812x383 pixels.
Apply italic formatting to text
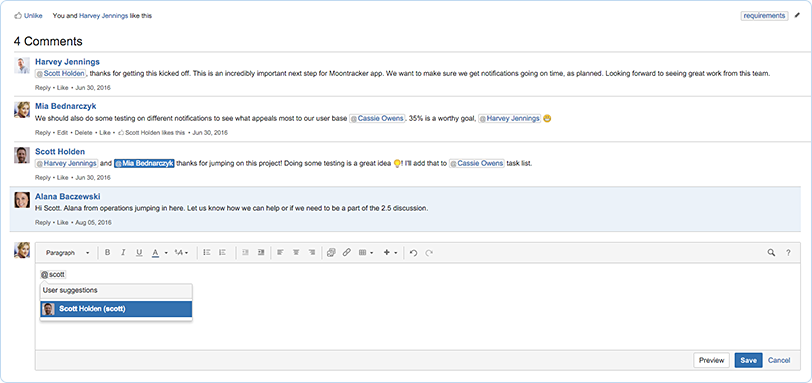[123, 253]
